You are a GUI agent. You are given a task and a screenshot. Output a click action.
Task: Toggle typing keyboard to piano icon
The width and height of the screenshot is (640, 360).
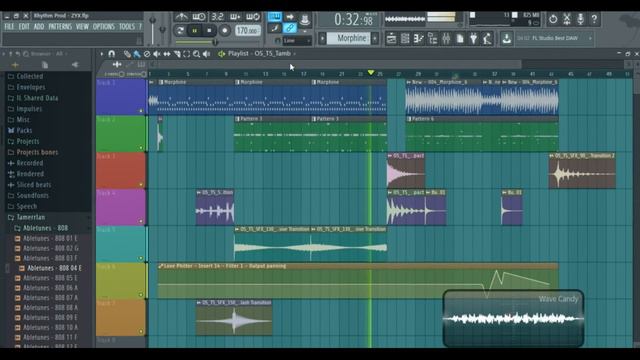pyautogui.click(x=275, y=17)
